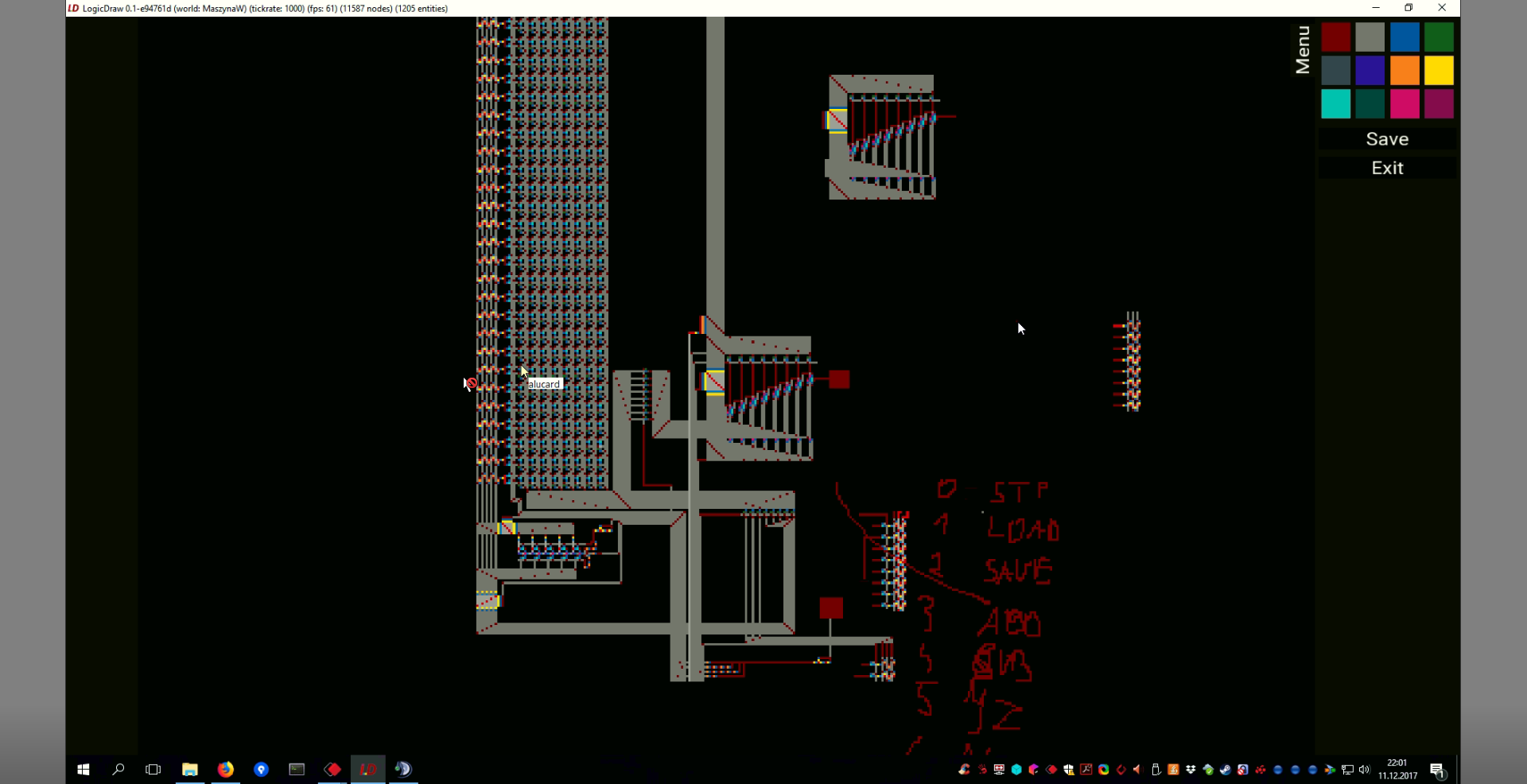Open the terminal icon in the taskbar
The image size is (1527, 784).
pyautogui.click(x=297, y=769)
